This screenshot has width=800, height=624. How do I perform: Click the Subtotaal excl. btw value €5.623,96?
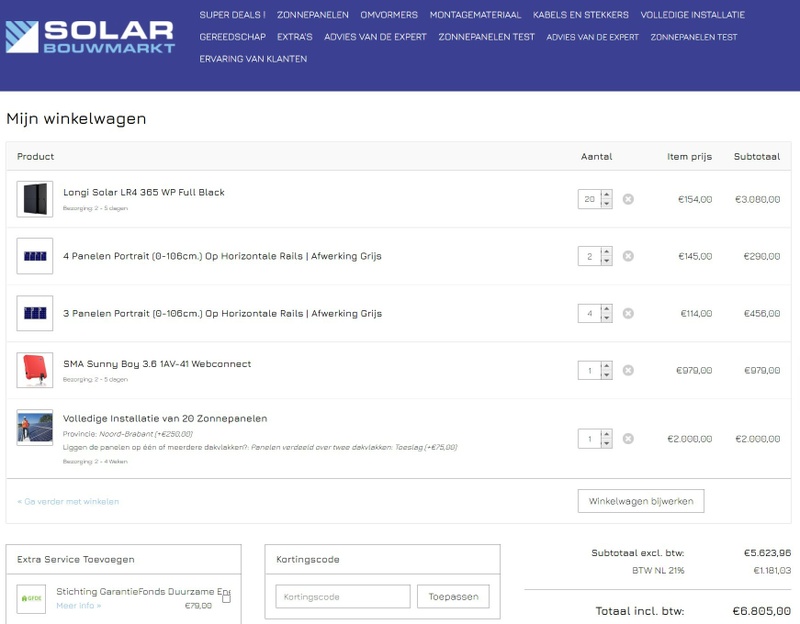tap(767, 553)
